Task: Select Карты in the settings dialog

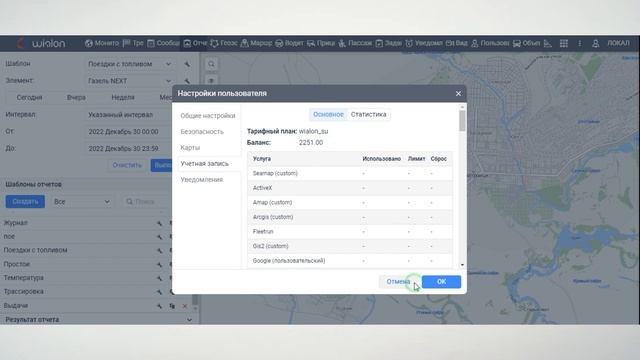Action: tap(190, 148)
